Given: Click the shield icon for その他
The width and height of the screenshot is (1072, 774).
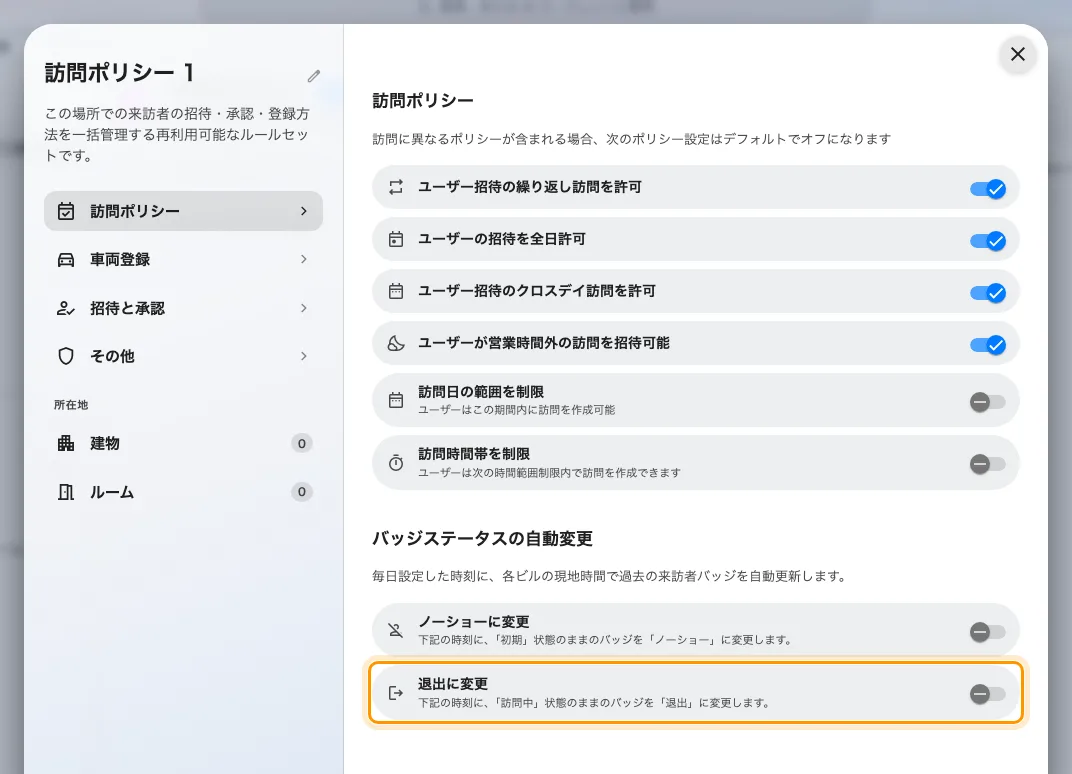Looking at the screenshot, I should click(66, 356).
